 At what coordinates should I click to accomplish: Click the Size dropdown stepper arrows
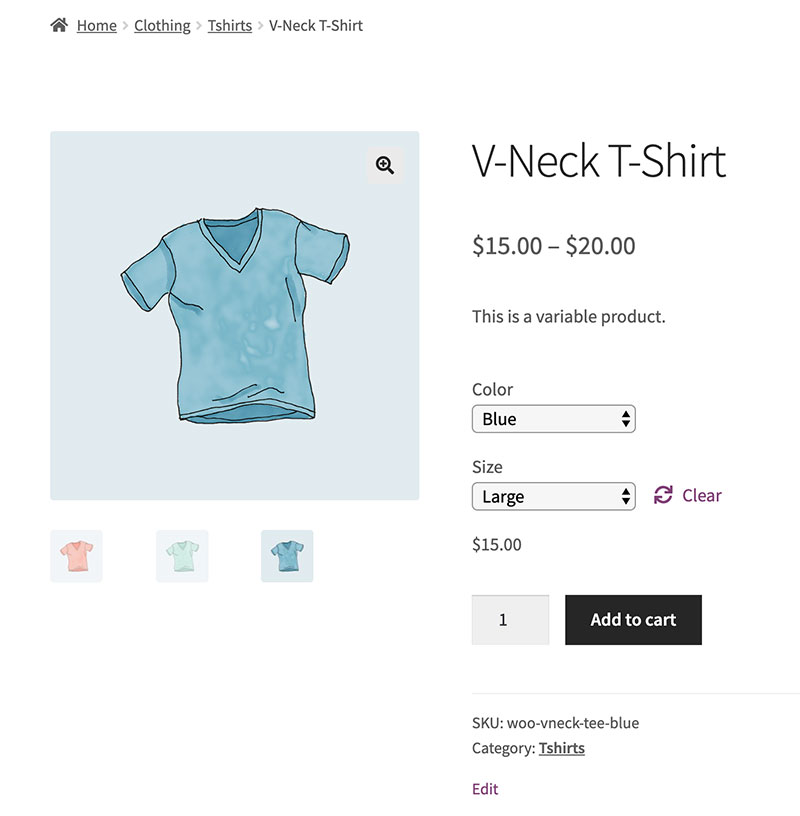click(626, 496)
